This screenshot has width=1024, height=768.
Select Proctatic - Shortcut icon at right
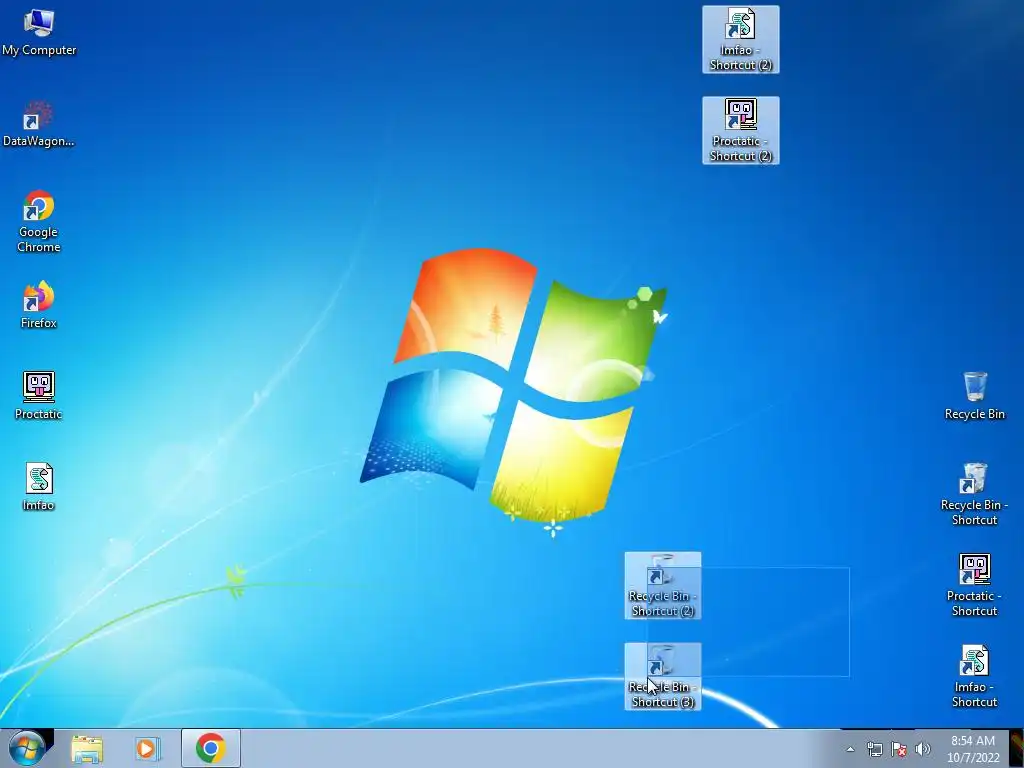[x=974, y=585]
